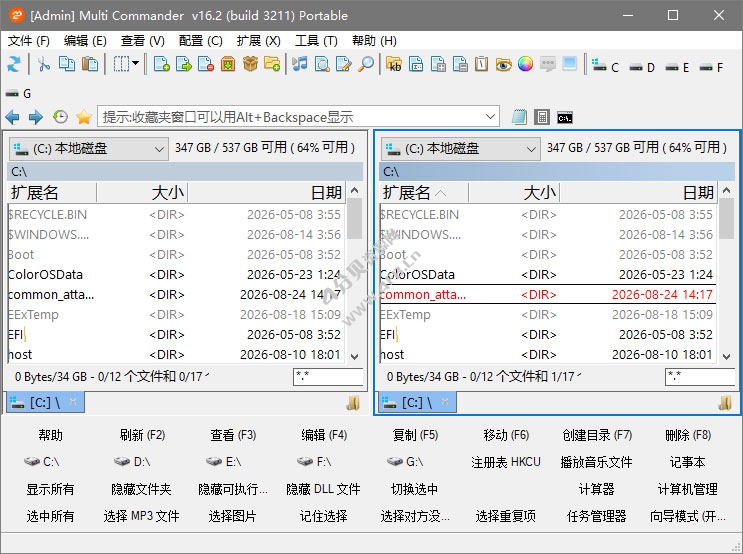Screen dimensions: 743x554
Task: Click the scissors cut icon
Action: point(44,64)
